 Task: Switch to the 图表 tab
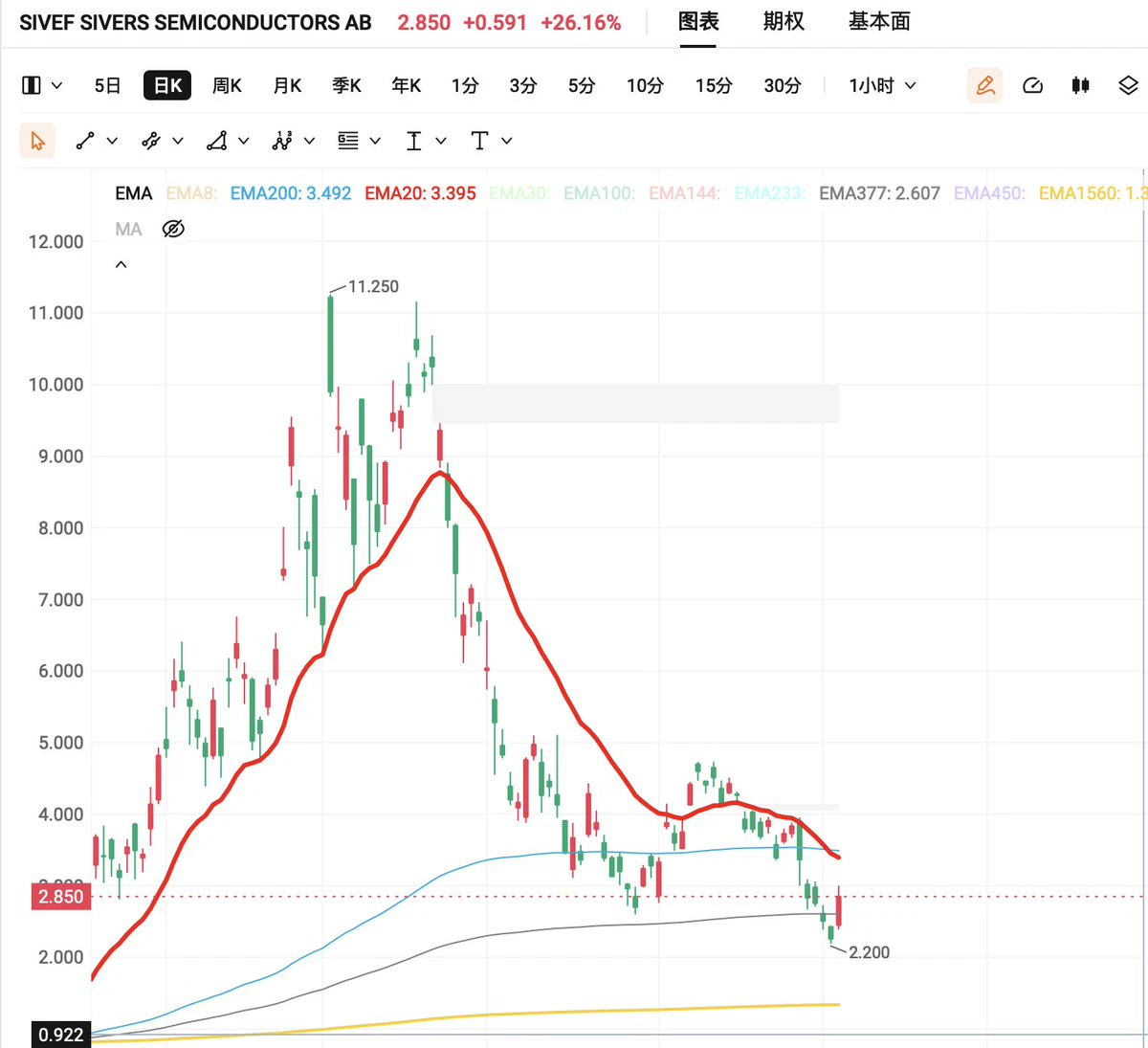pyautogui.click(x=698, y=21)
